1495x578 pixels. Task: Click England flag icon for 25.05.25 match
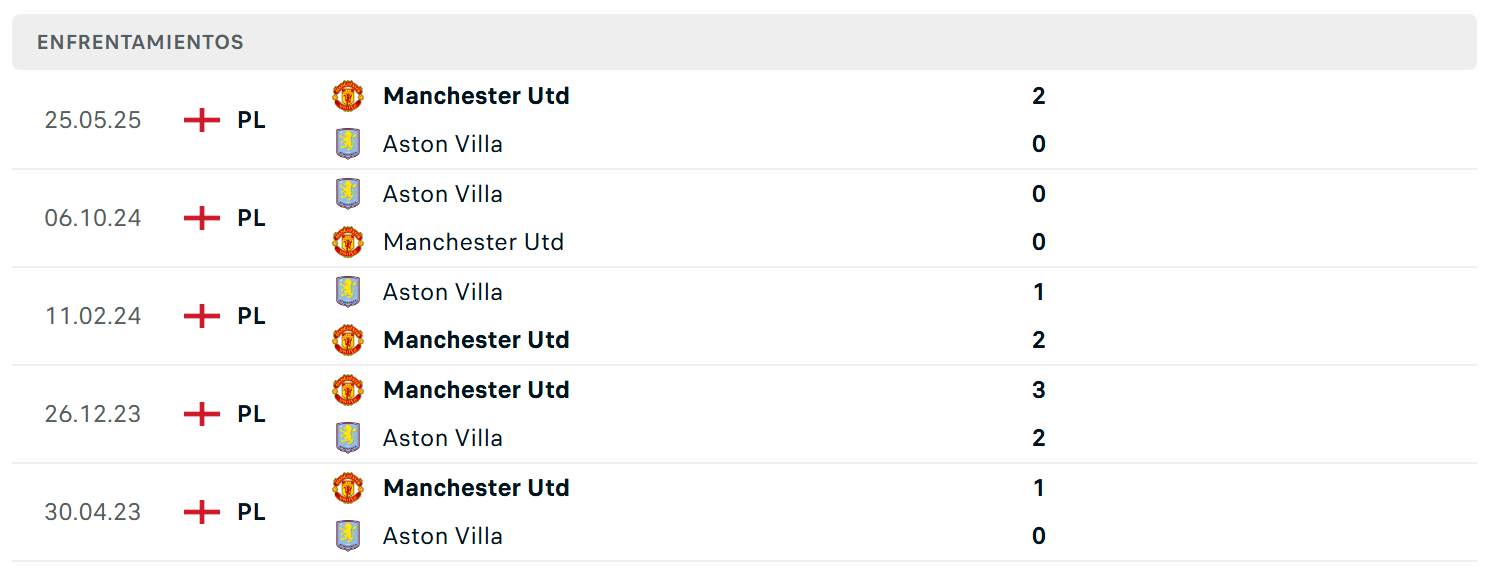[x=202, y=120]
